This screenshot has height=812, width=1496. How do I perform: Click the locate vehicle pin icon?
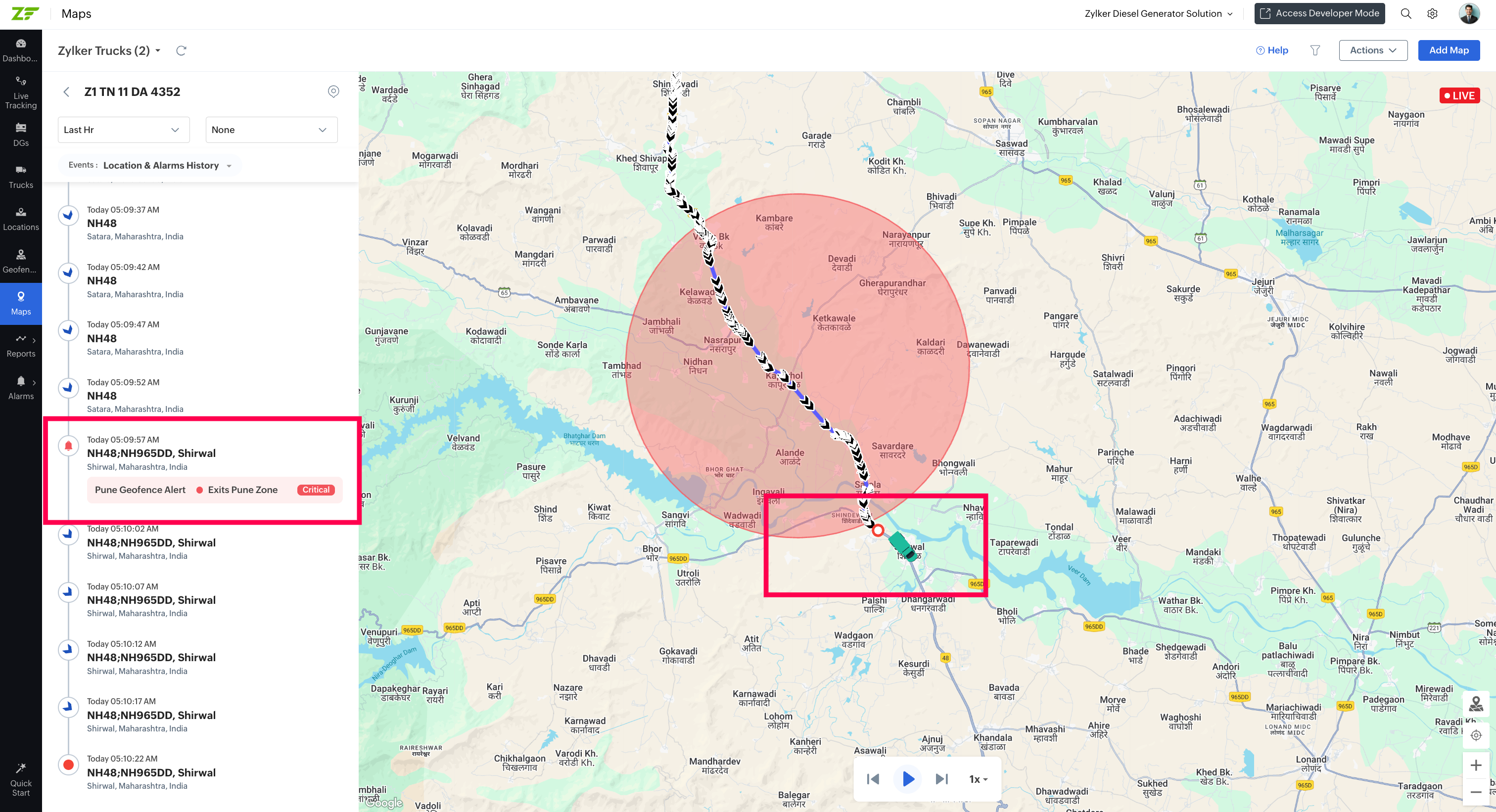pos(333,91)
